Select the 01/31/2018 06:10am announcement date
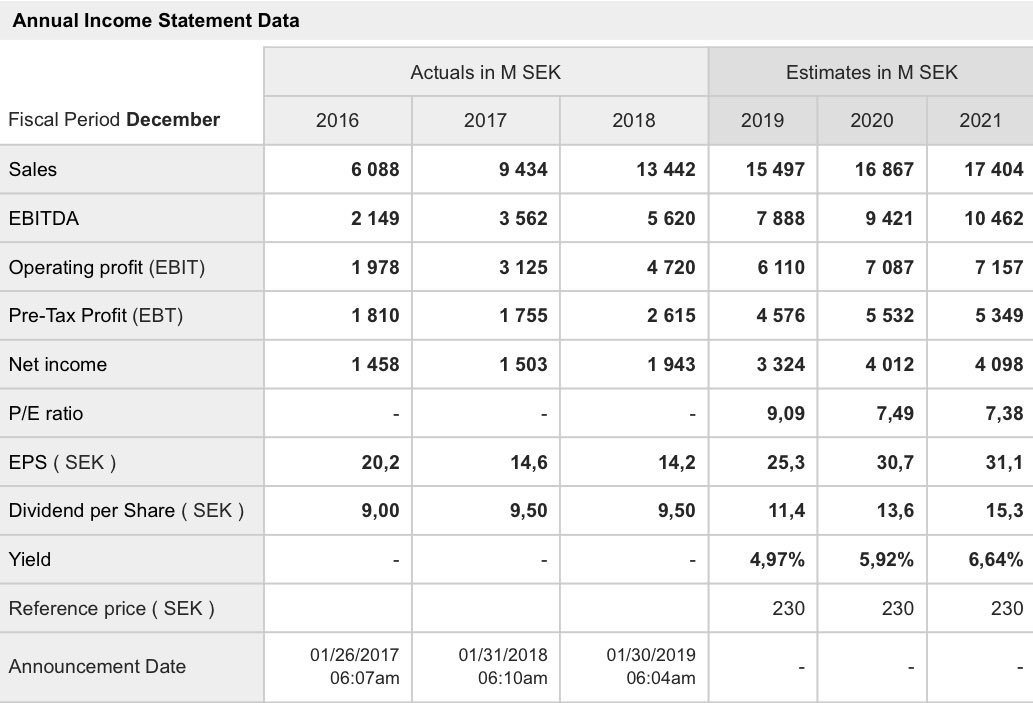The image size is (1033, 703). point(503,666)
